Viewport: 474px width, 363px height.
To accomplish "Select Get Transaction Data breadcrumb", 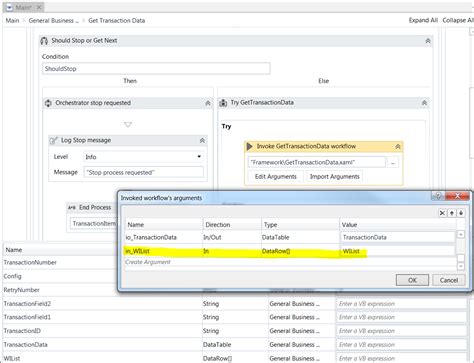I will [116, 21].
